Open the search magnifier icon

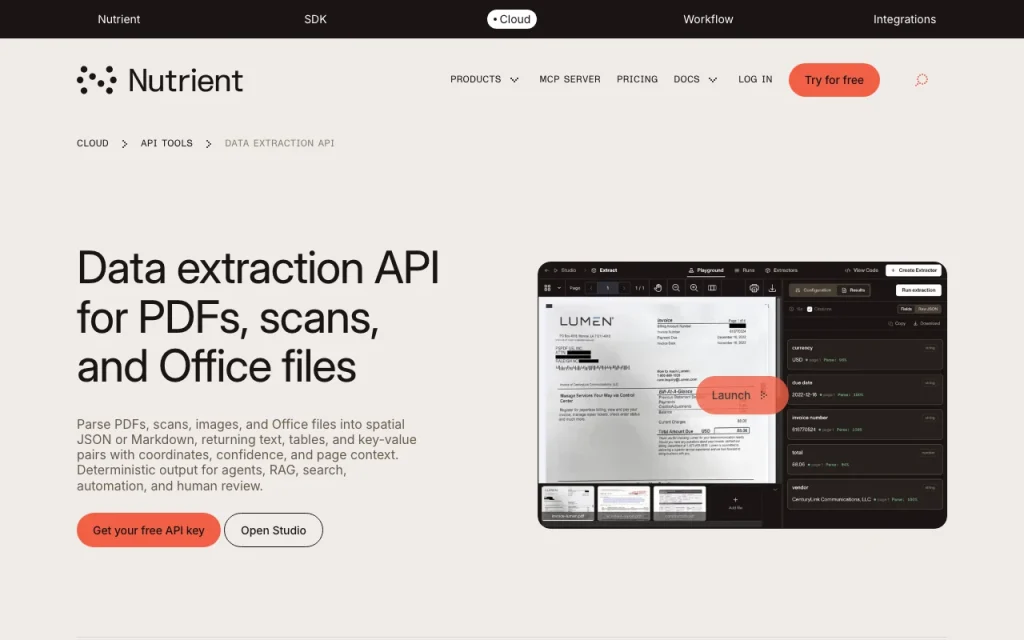point(921,80)
